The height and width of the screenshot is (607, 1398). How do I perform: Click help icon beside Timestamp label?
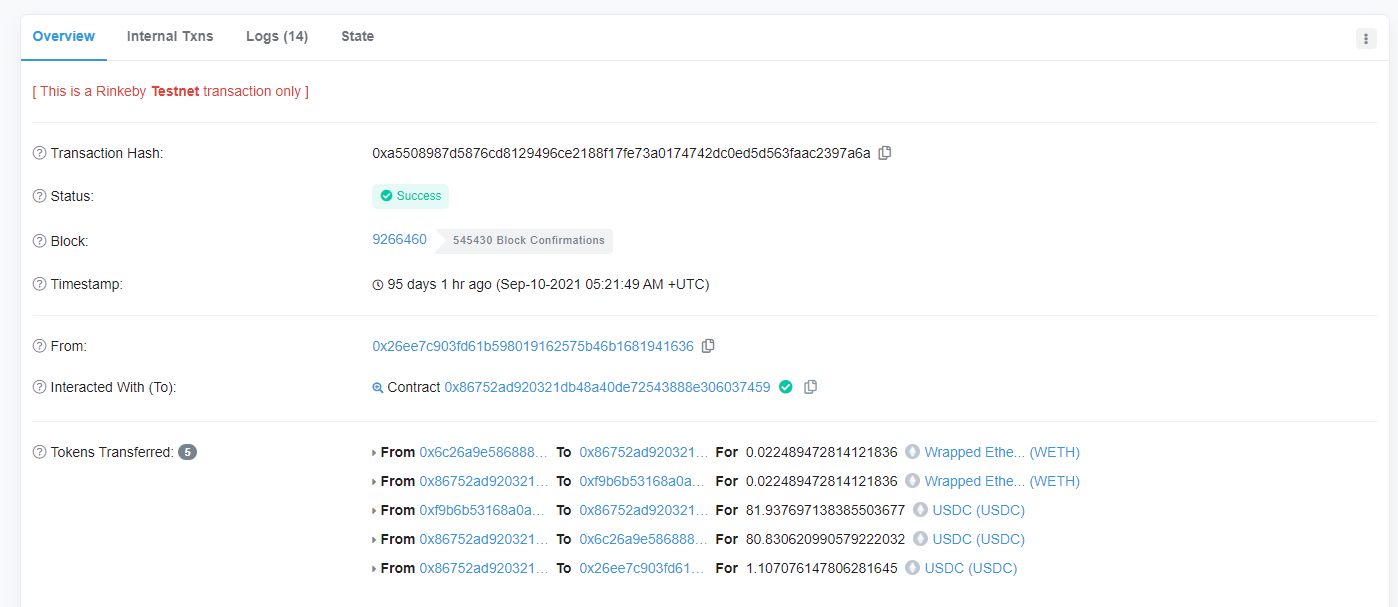click(40, 284)
